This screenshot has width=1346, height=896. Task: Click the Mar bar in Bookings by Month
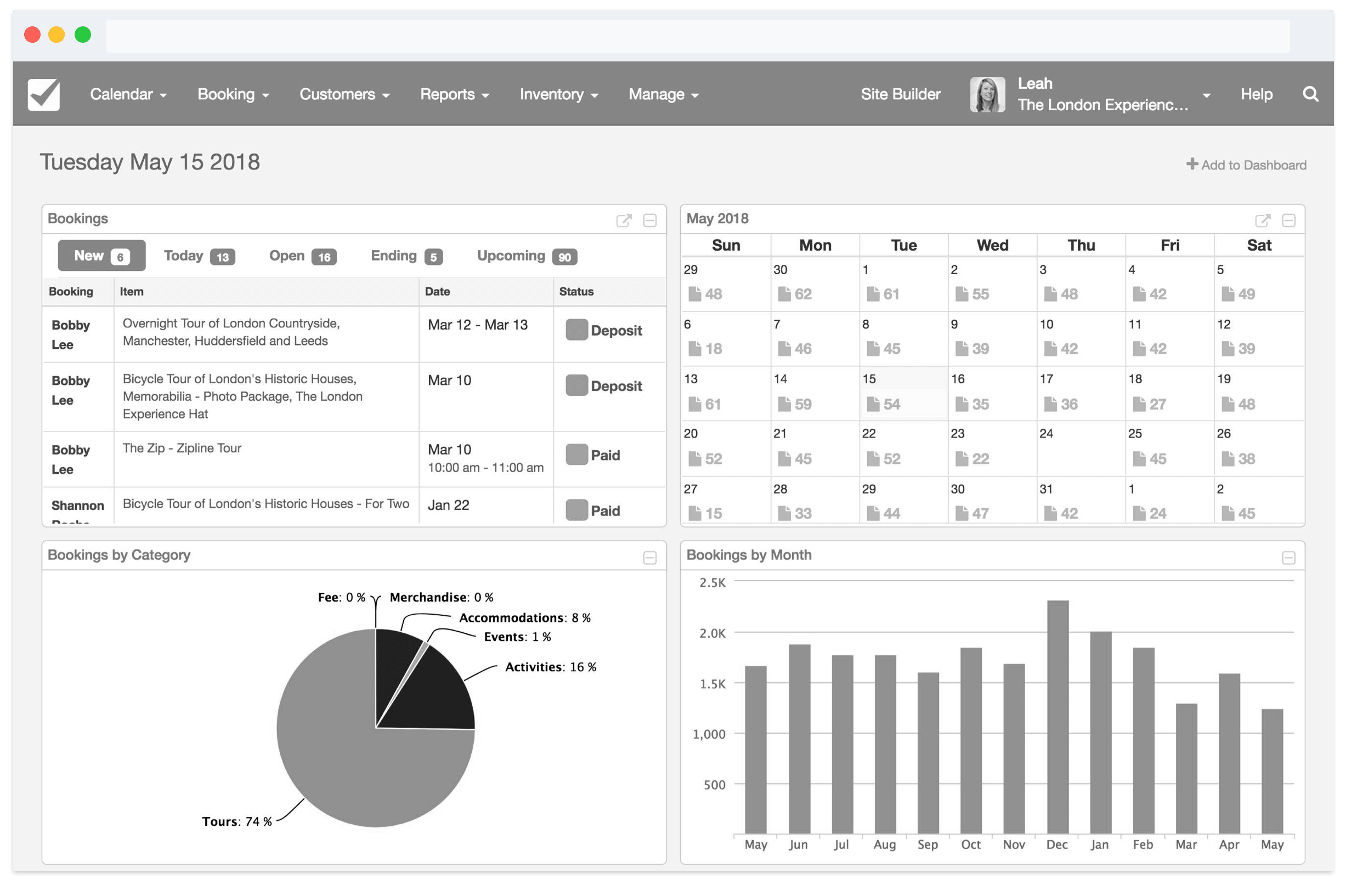pyautogui.click(x=1186, y=769)
